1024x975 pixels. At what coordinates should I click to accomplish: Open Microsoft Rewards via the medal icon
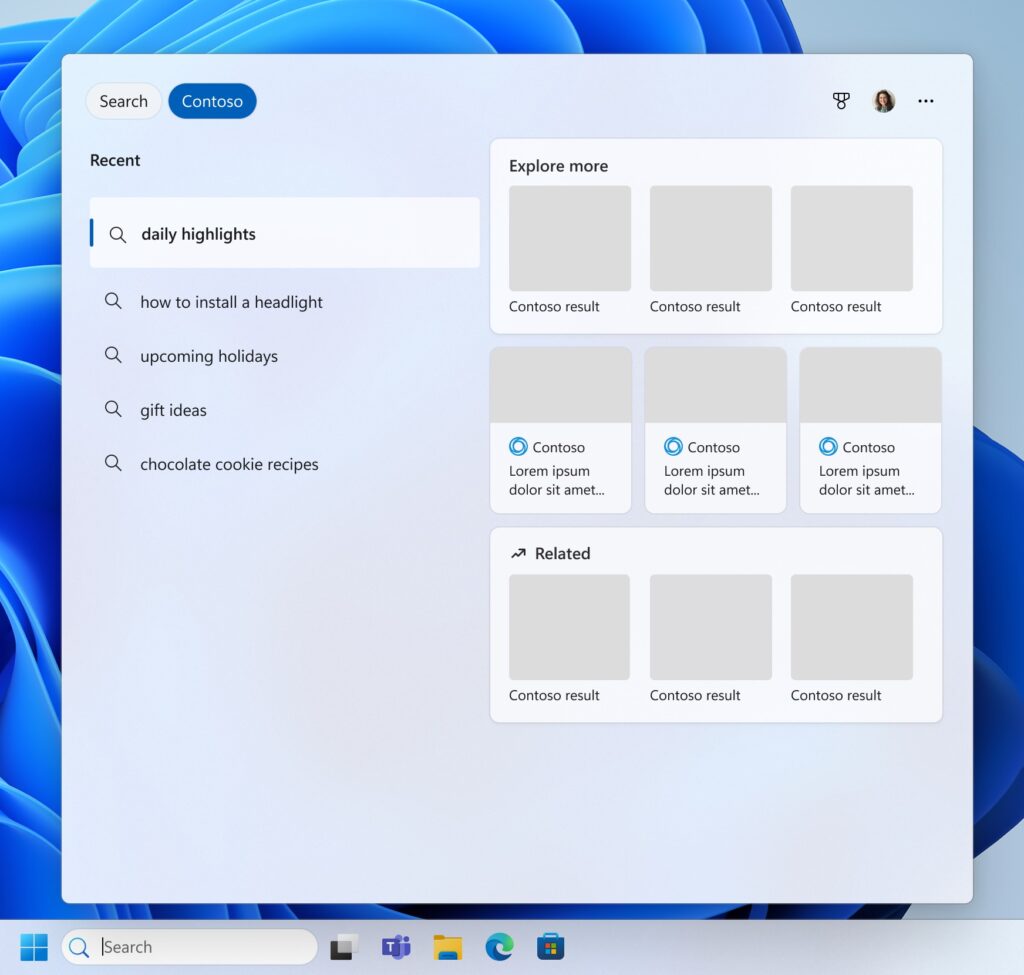[841, 100]
